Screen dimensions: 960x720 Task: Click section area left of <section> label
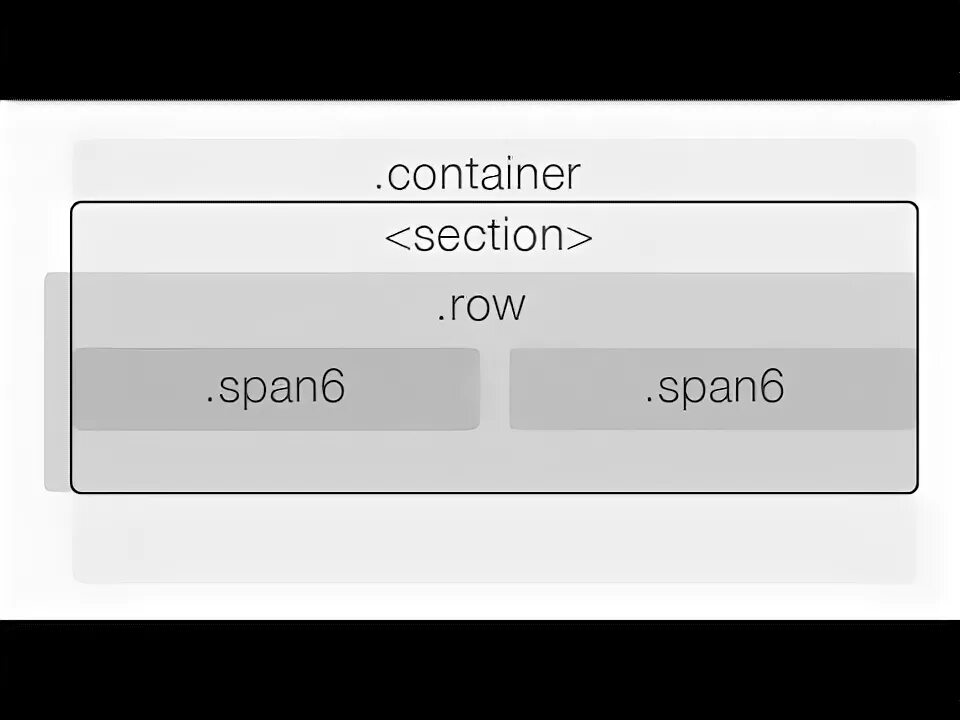[x=220, y=238]
